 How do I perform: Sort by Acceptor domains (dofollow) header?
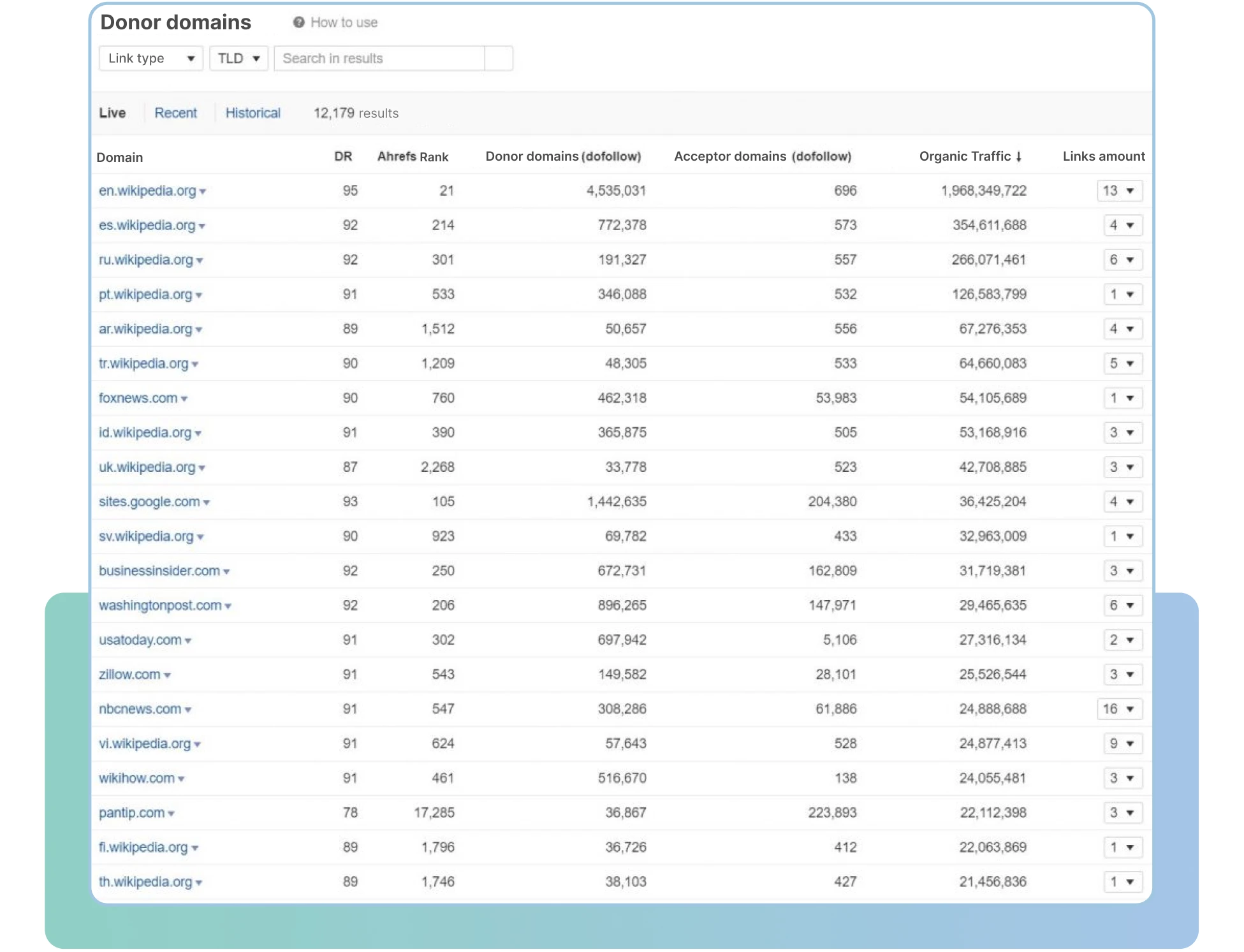point(763,156)
